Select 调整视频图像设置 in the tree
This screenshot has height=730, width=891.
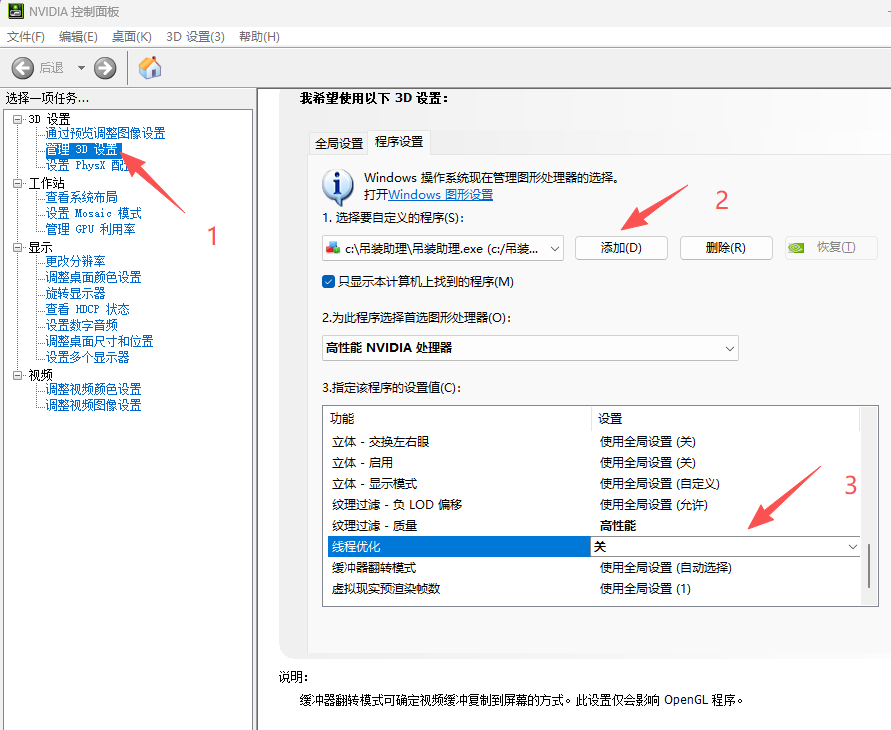point(93,405)
